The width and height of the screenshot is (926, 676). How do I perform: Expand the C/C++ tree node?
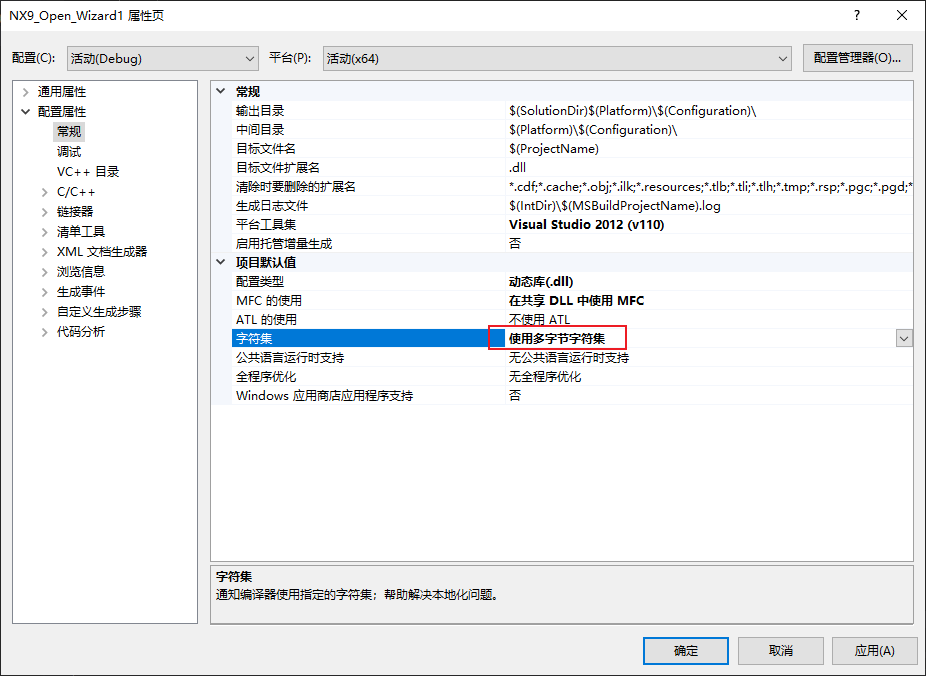click(45, 192)
